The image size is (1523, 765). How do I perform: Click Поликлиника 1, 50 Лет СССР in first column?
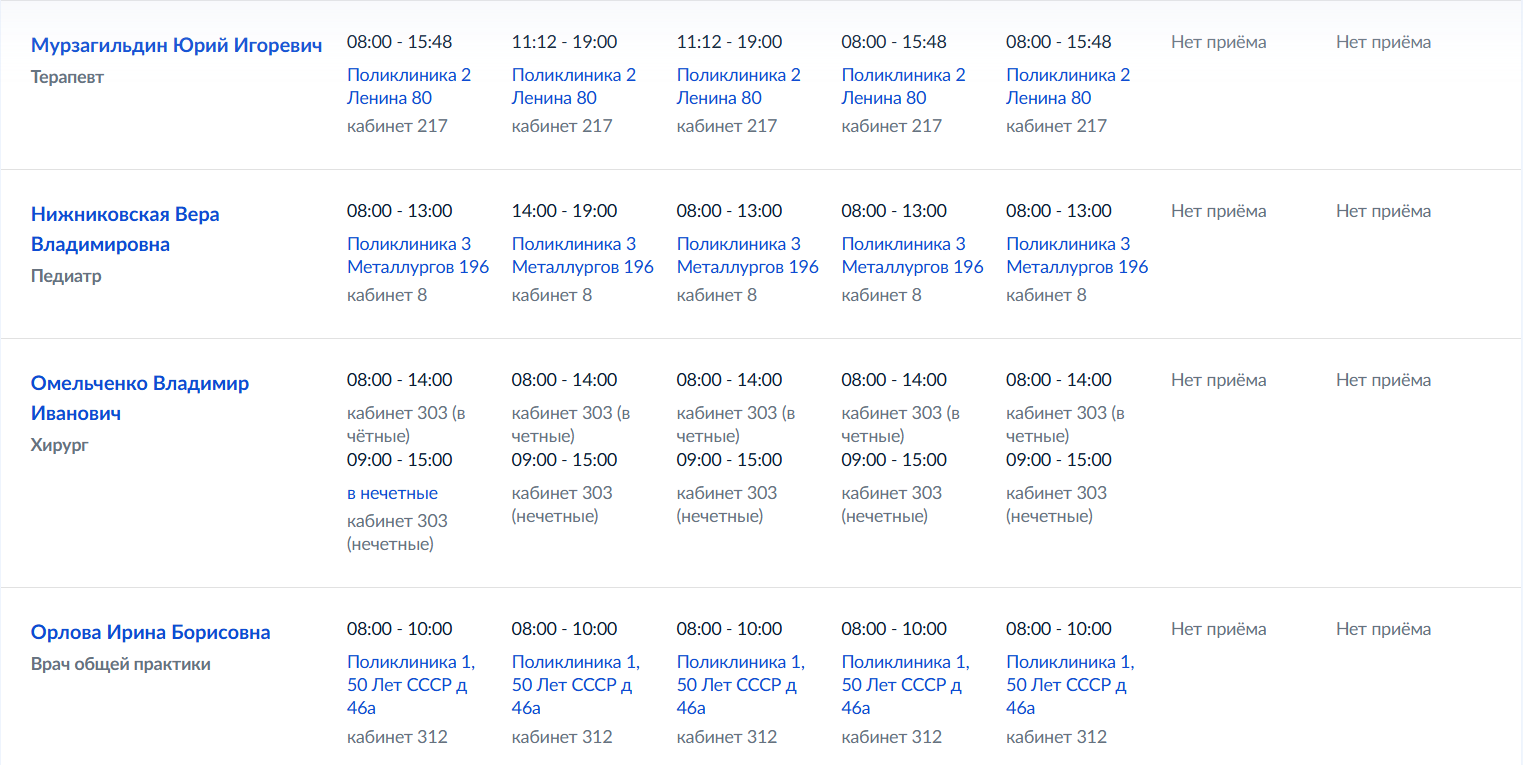tap(411, 685)
